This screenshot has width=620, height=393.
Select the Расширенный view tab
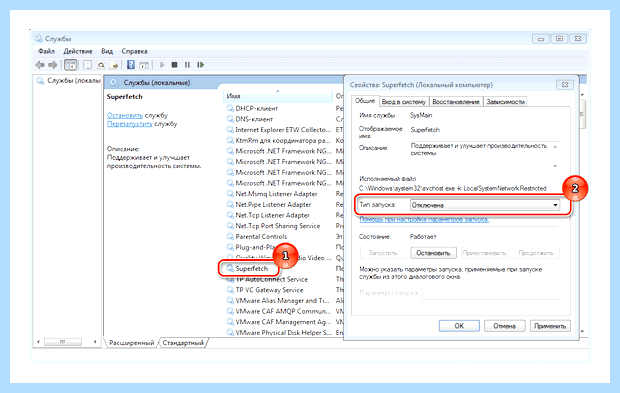point(132,343)
